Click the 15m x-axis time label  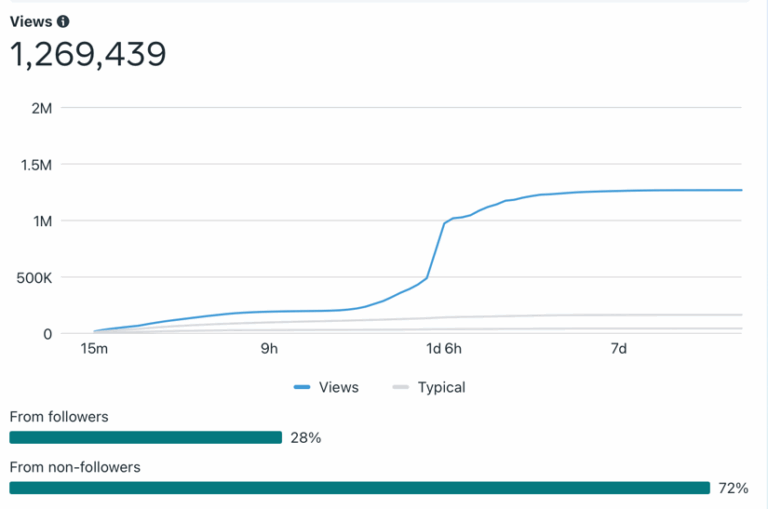pyautogui.click(x=94, y=348)
